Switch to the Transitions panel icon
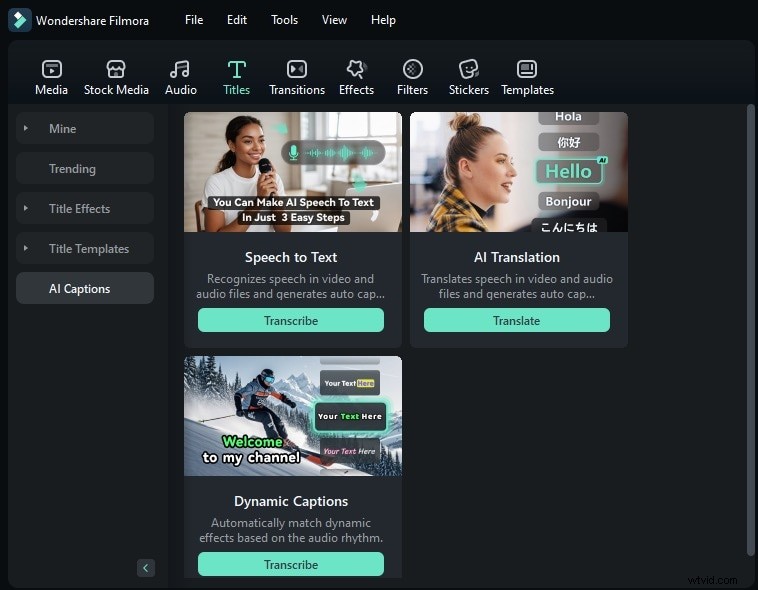The height and width of the screenshot is (590, 758). click(297, 69)
